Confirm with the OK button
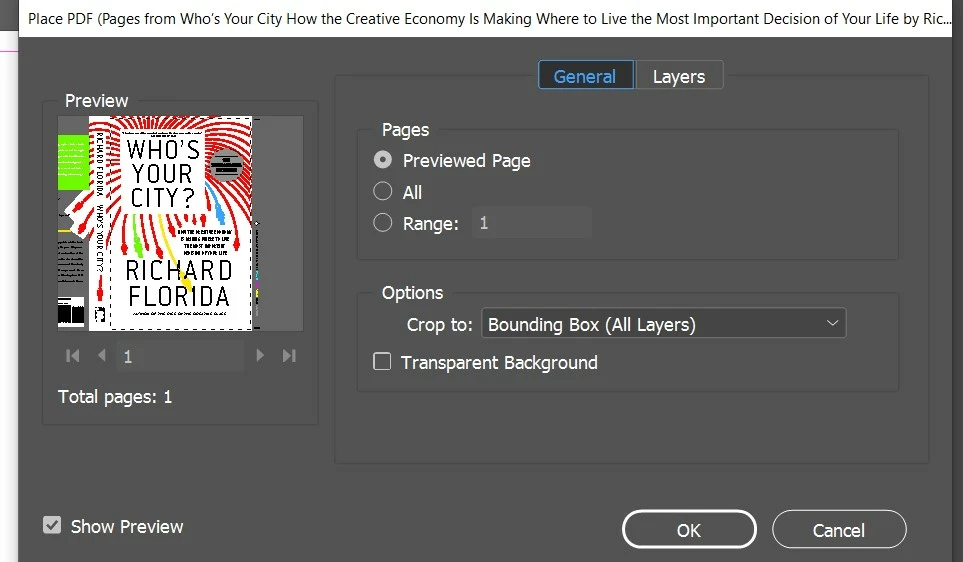The height and width of the screenshot is (562, 963). click(689, 529)
